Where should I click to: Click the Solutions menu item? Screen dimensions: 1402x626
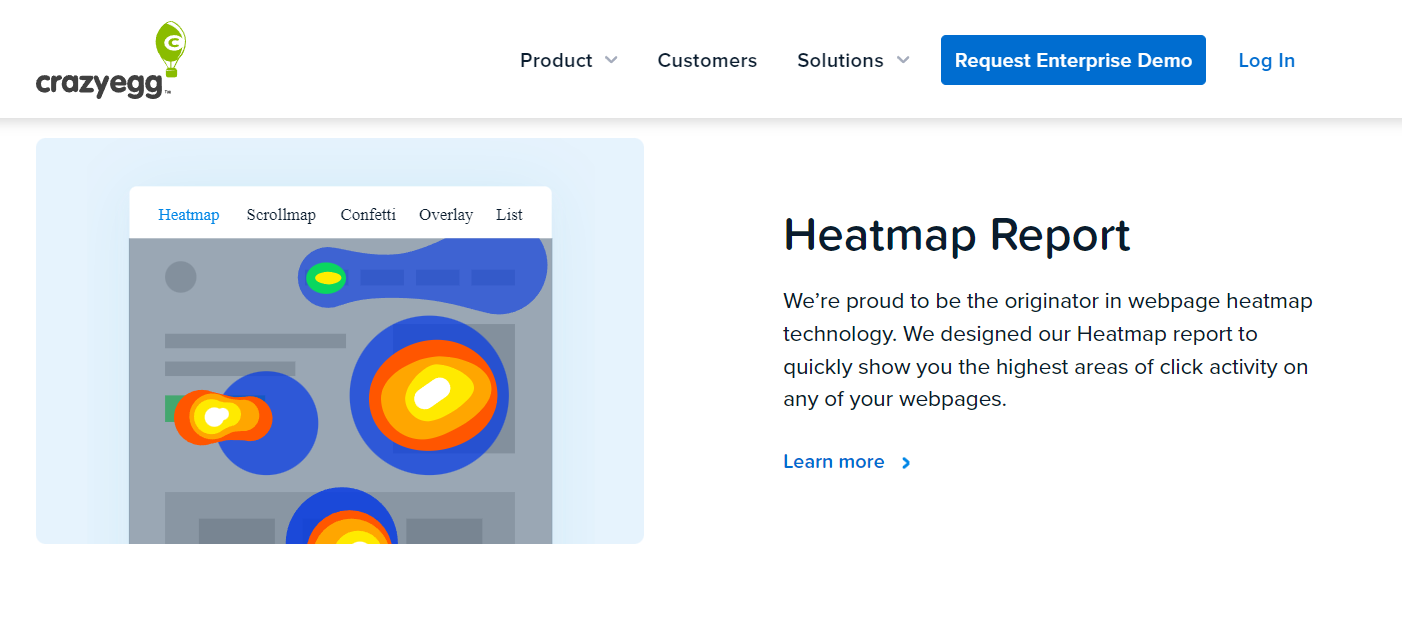[840, 60]
